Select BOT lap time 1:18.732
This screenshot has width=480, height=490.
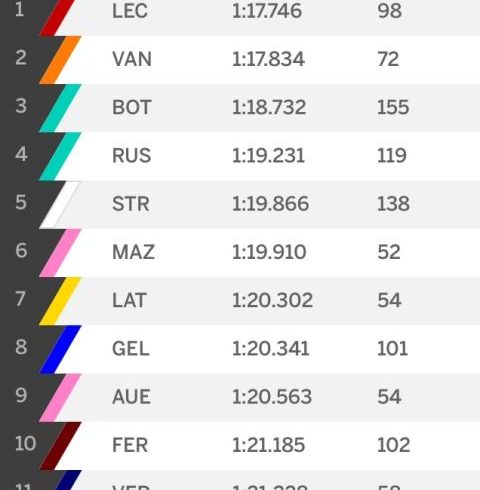(x=269, y=107)
